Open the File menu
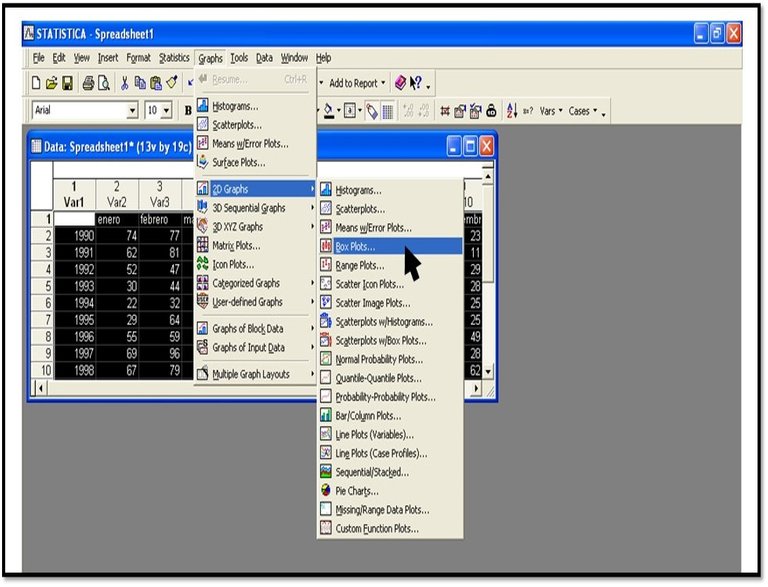Image resolution: width=768 pixels, height=587 pixels. (x=39, y=58)
